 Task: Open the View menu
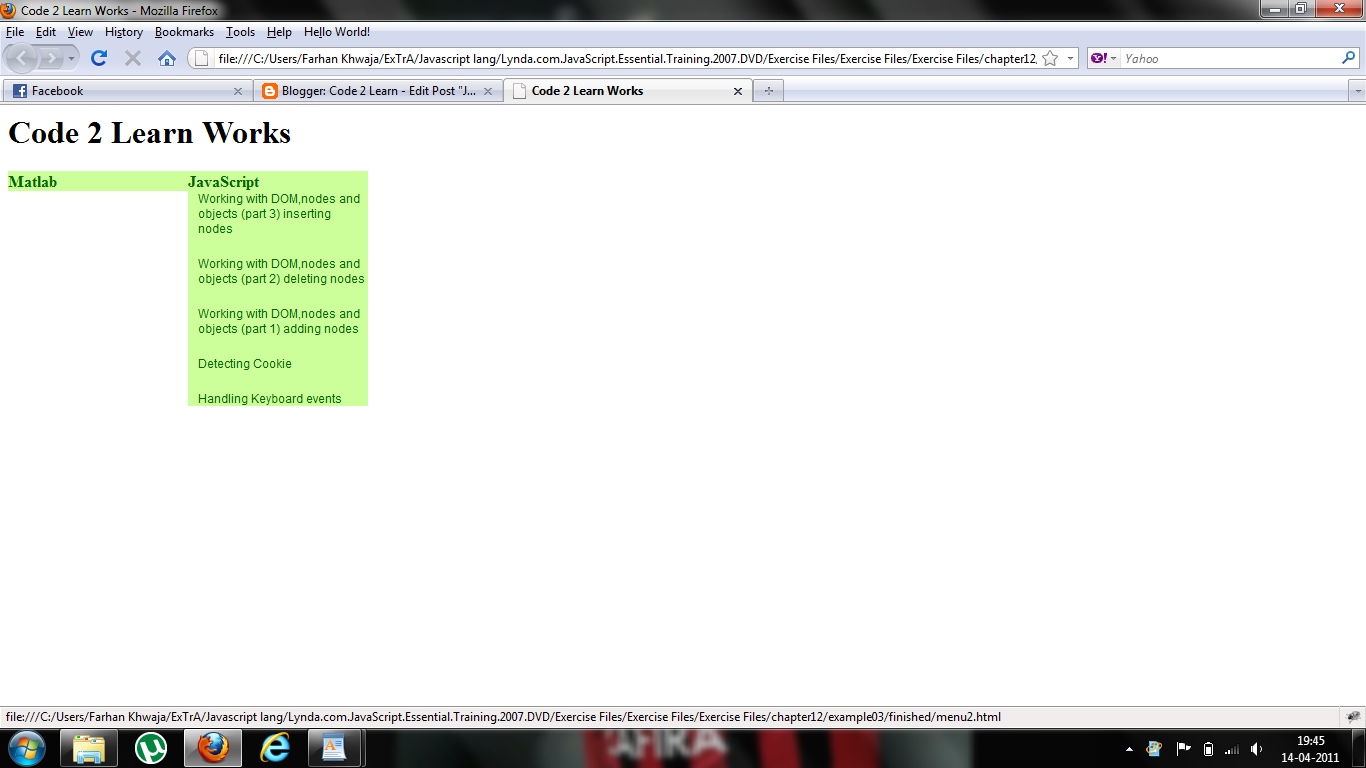click(x=80, y=32)
